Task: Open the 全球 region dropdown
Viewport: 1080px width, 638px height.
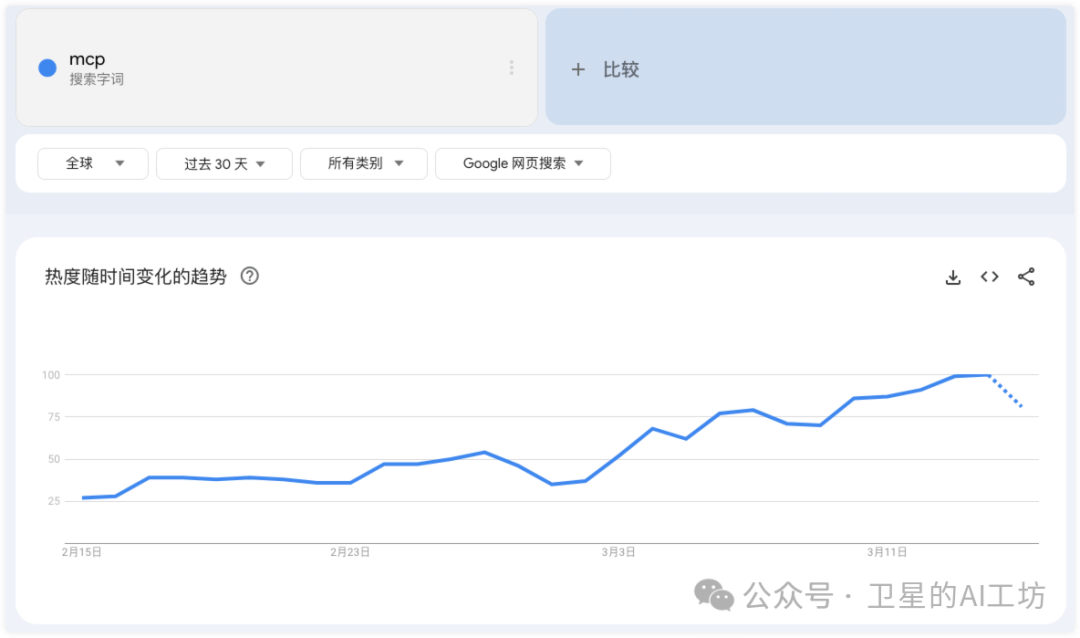Action: pyautogui.click(x=92, y=163)
